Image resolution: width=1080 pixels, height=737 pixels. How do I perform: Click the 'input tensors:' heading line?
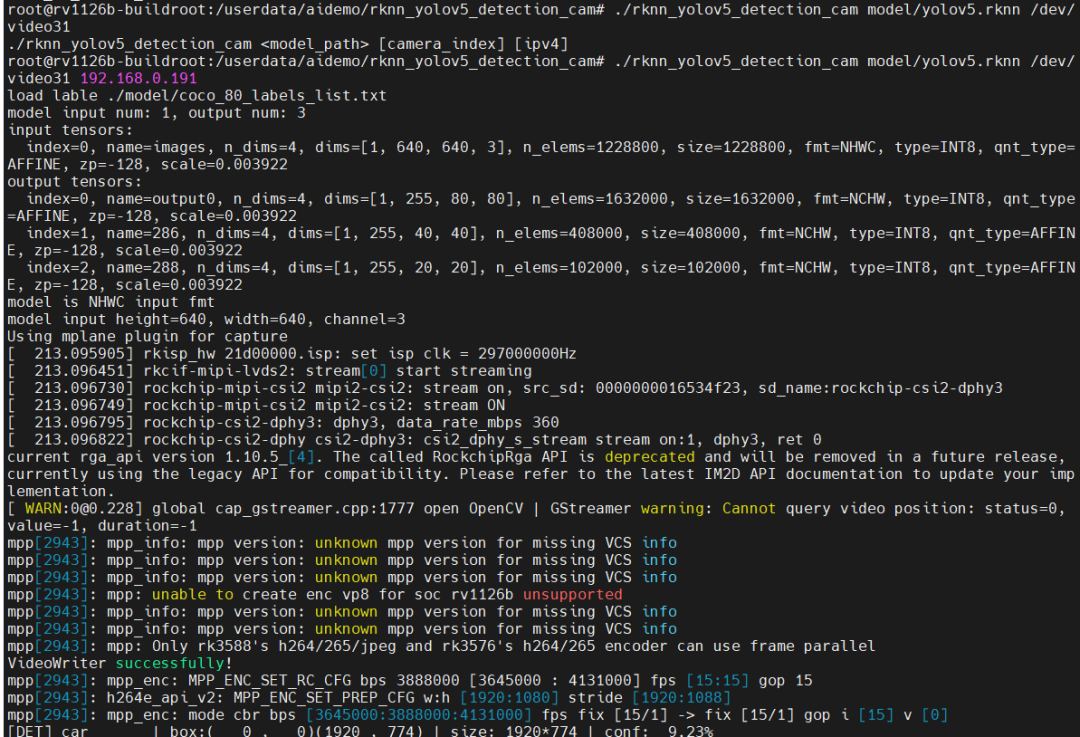pos(70,130)
